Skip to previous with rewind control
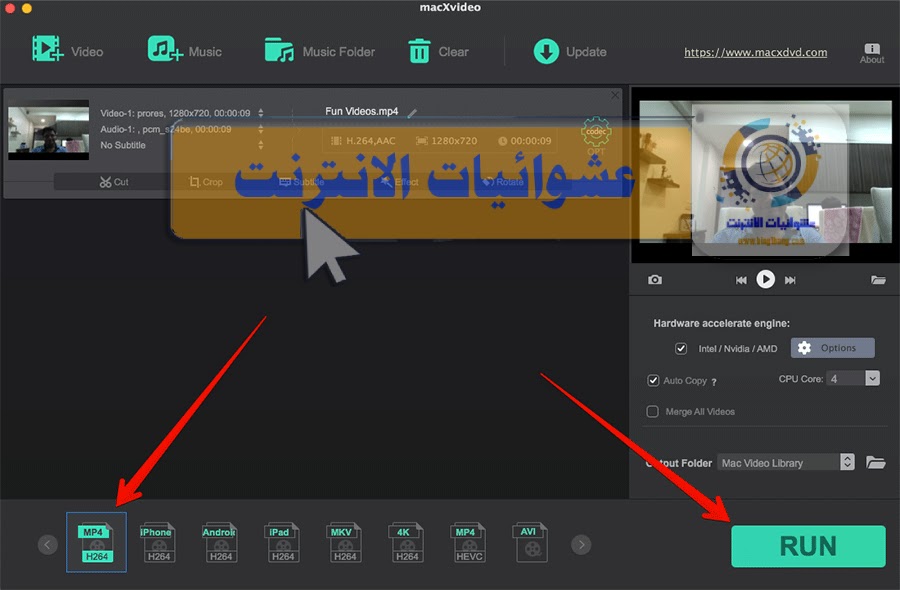The height and width of the screenshot is (590, 900). coord(741,280)
